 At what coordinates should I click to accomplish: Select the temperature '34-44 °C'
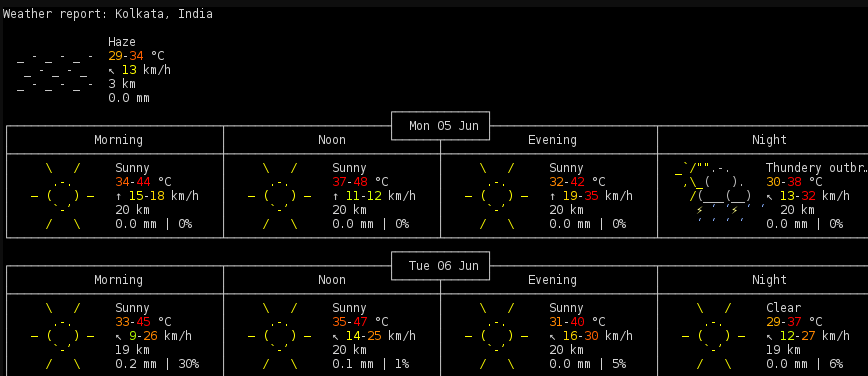[143, 182]
